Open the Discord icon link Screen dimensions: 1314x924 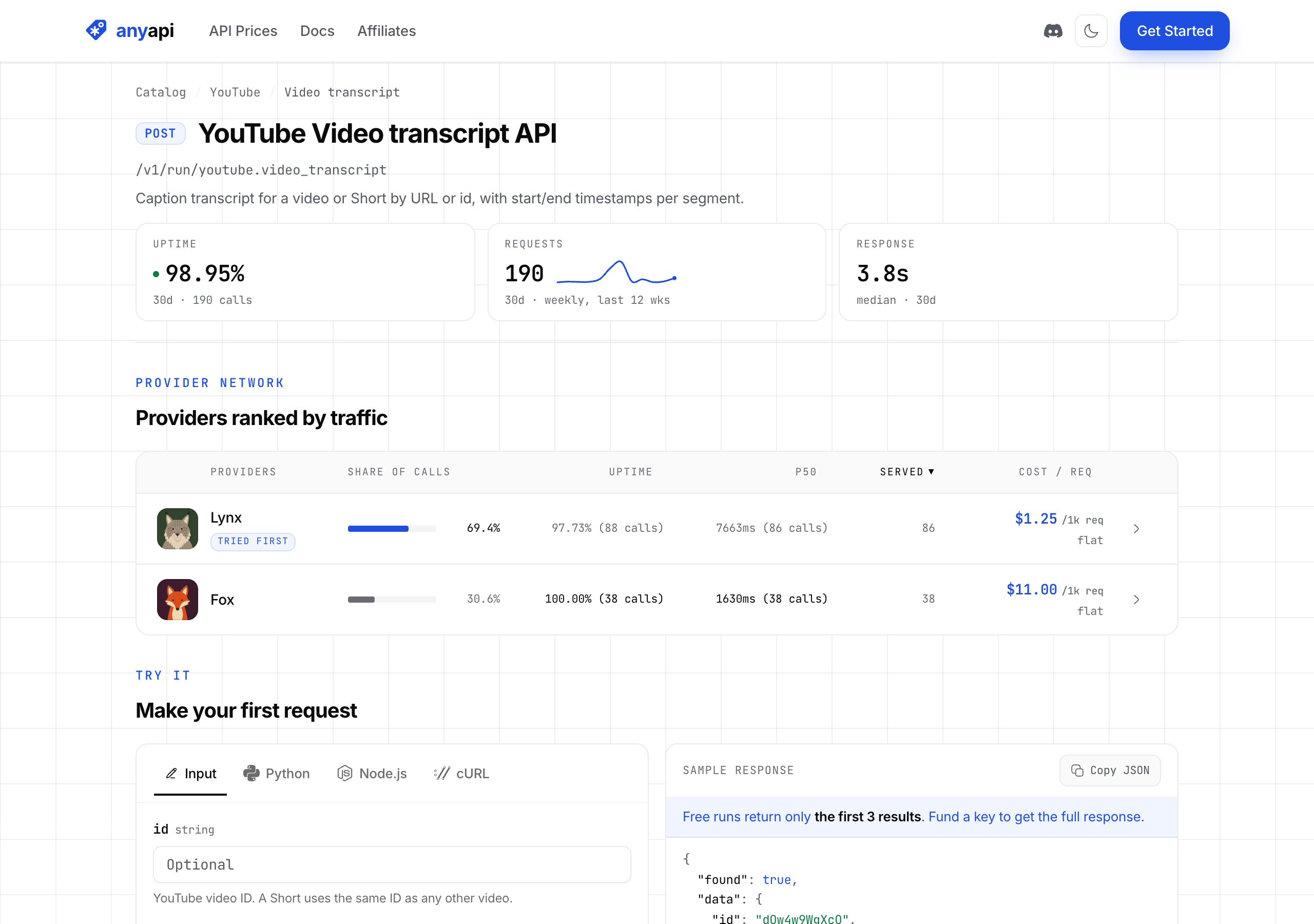1052,31
